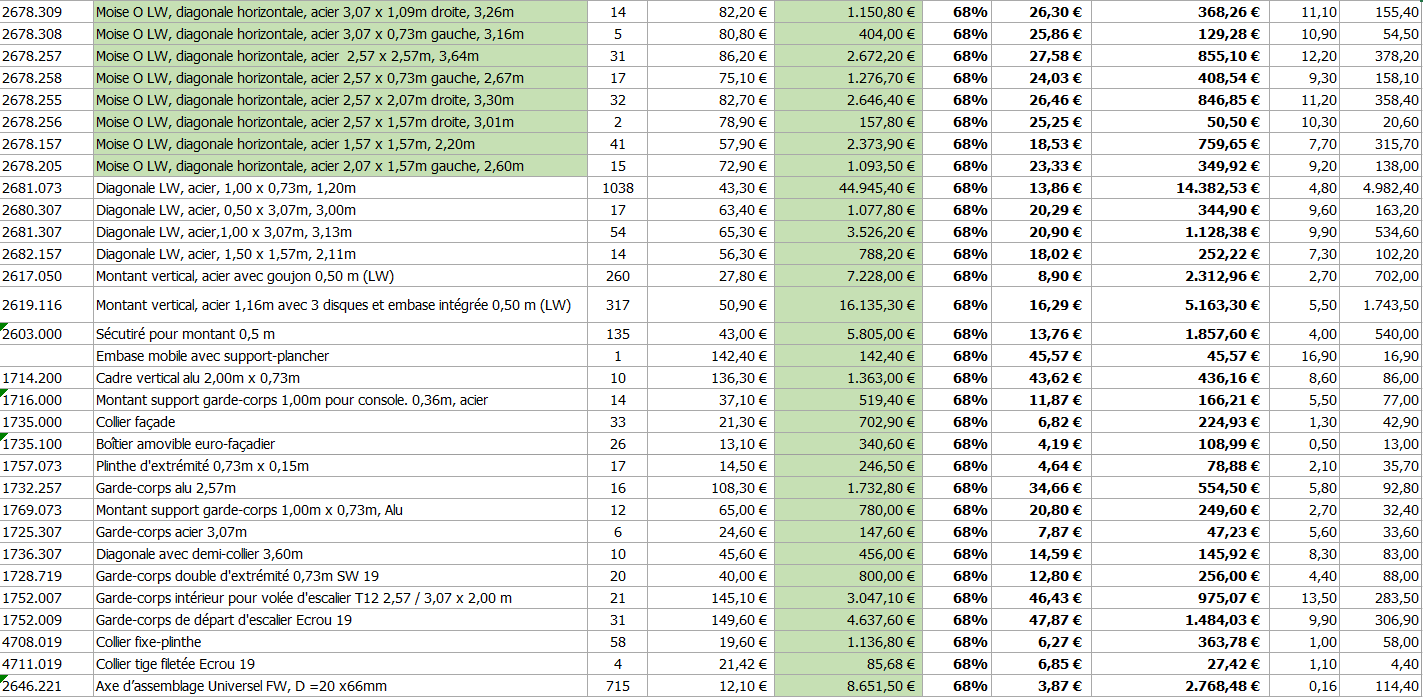Image resolution: width=1423 pixels, height=697 pixels.
Task: Click reference 2682.157
Action: (46, 254)
